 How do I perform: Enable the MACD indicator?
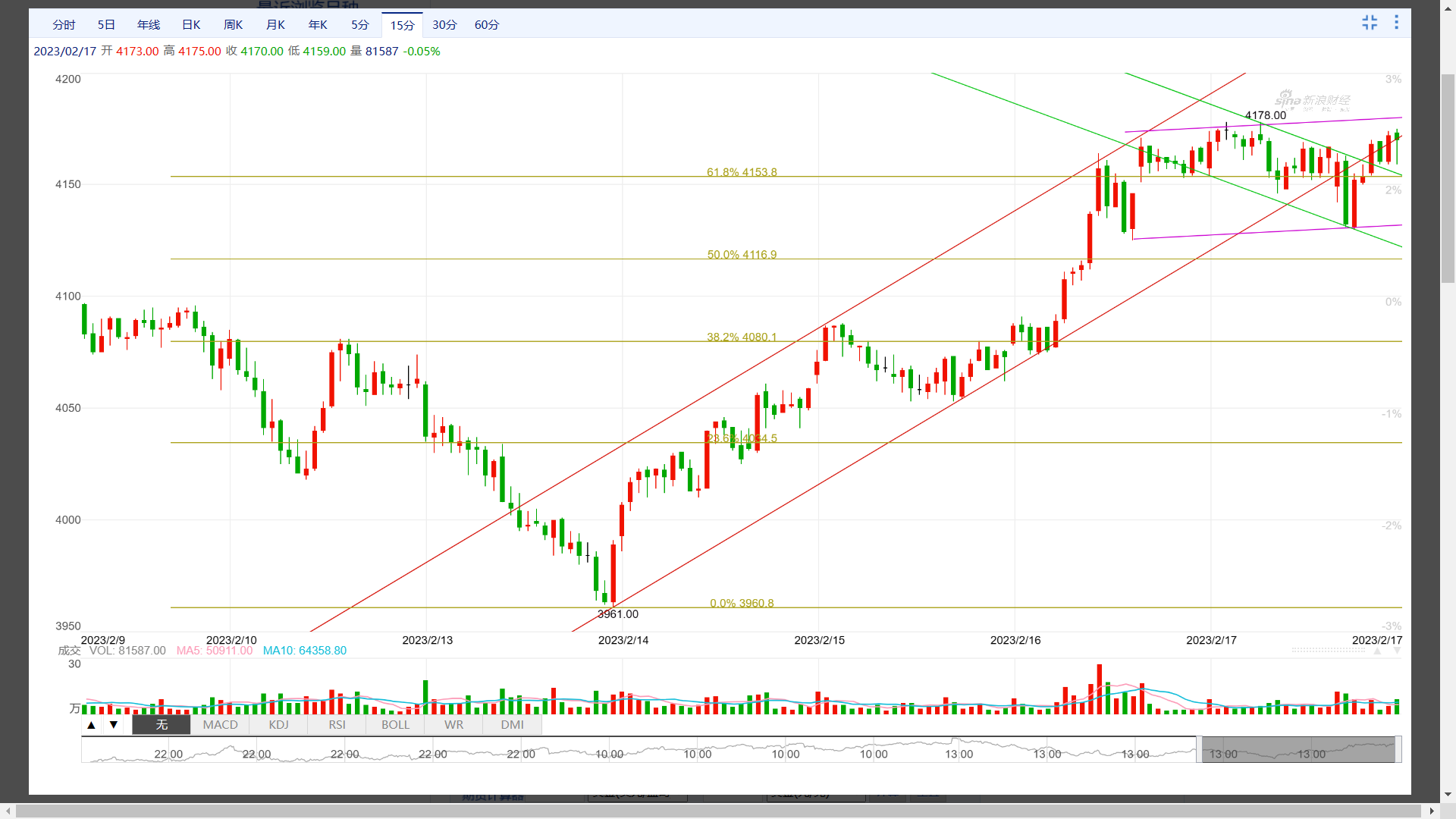click(220, 725)
